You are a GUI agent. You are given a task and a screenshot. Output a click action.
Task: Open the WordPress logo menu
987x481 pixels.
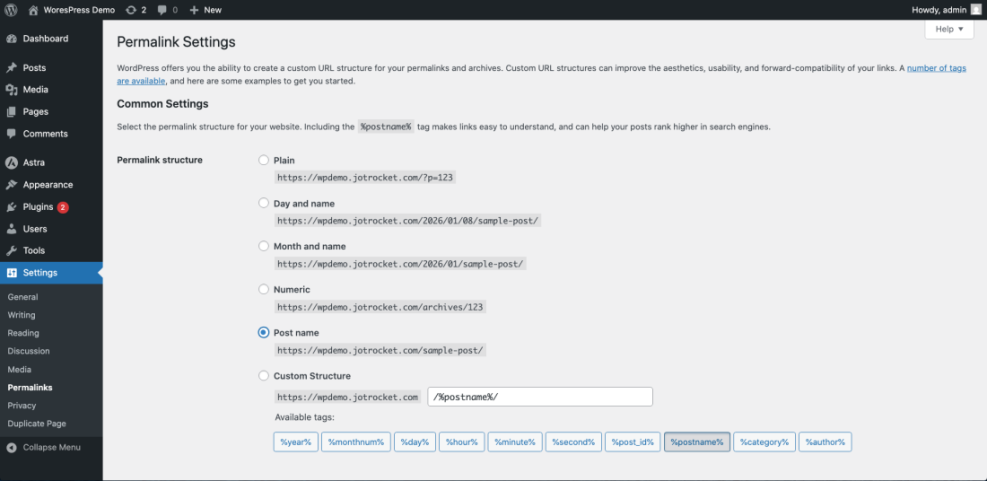pyautogui.click(x=11, y=10)
